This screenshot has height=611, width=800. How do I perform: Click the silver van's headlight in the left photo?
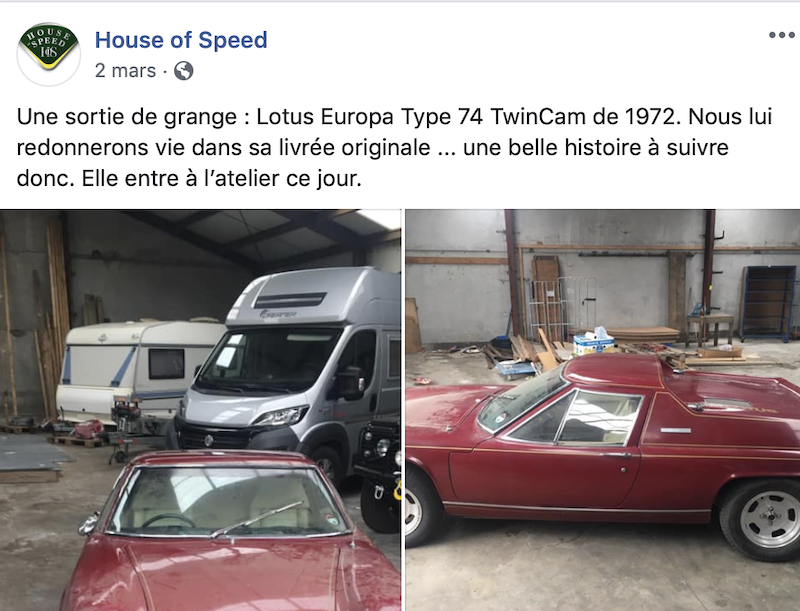click(x=281, y=416)
